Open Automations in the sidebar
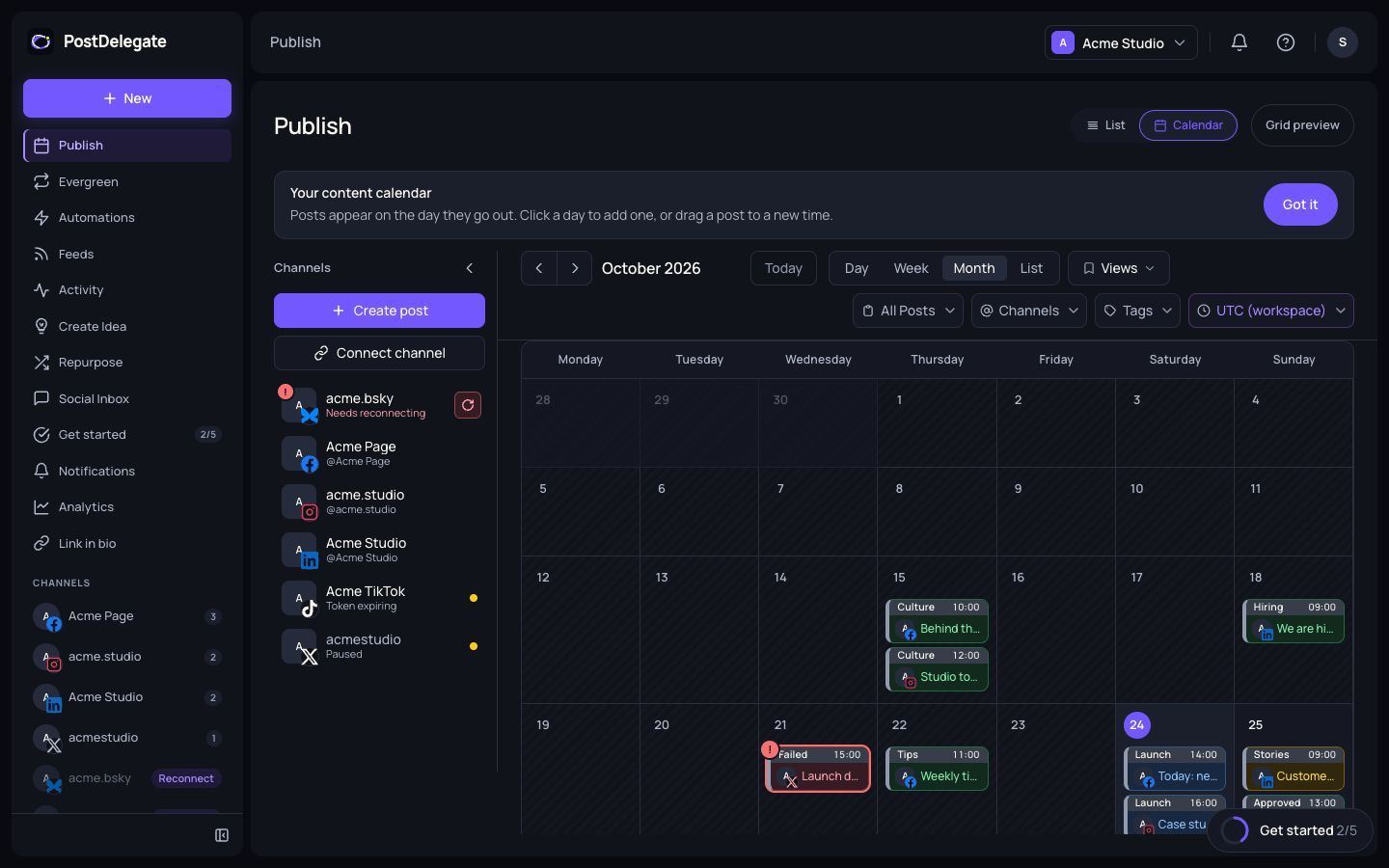1389x868 pixels. [x=127, y=218]
